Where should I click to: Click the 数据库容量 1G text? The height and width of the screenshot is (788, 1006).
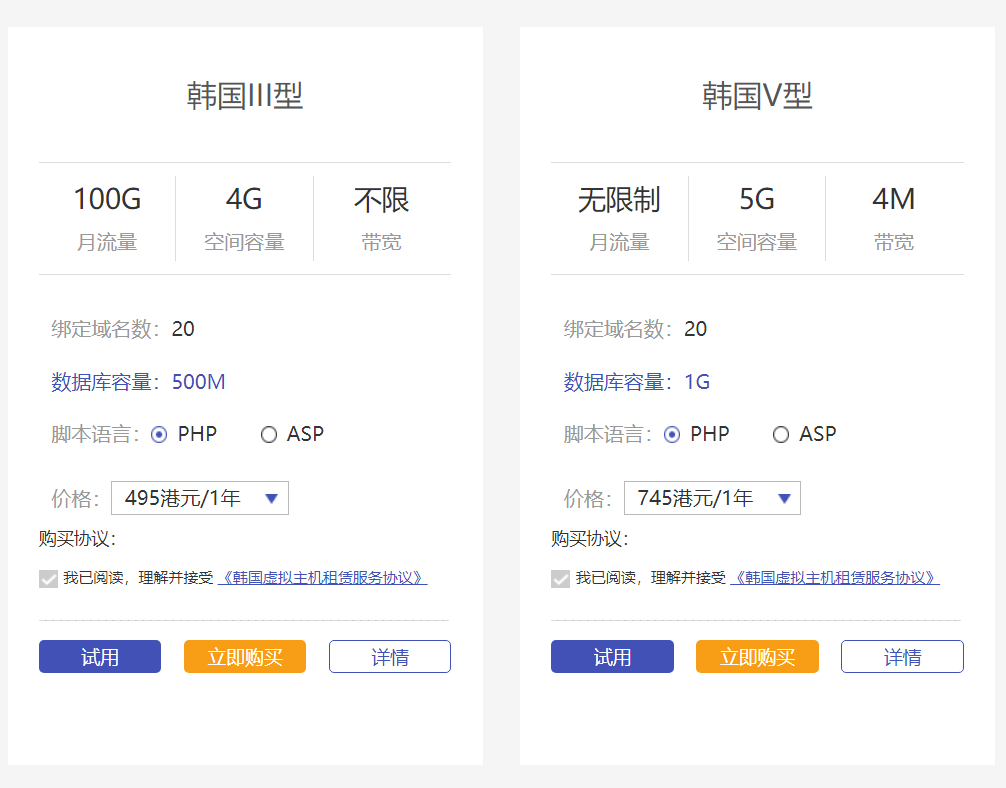(x=697, y=382)
